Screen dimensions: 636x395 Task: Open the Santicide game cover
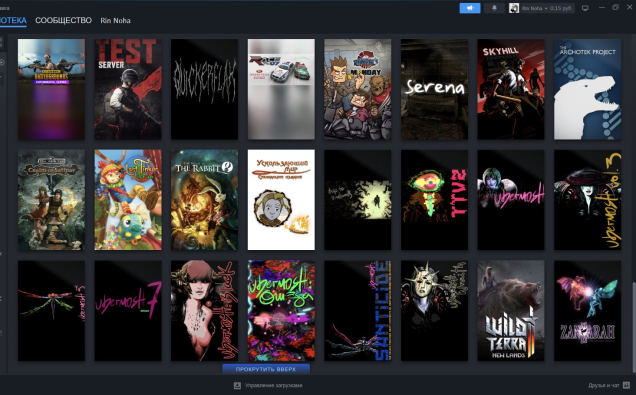pyautogui.click(x=358, y=311)
